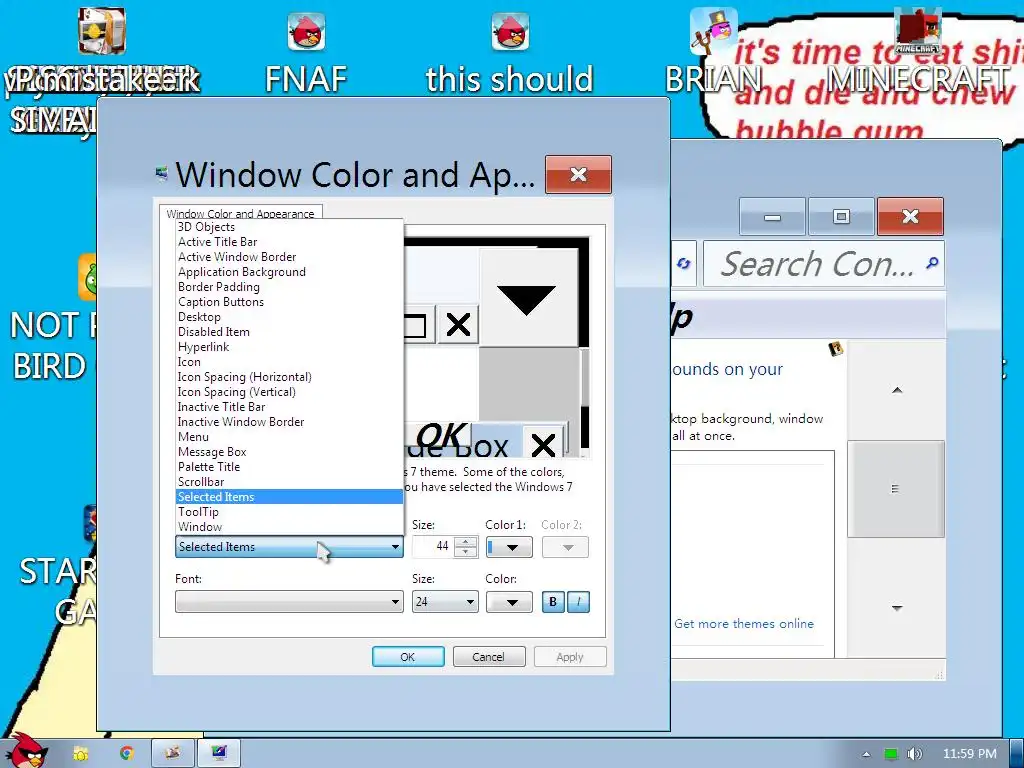Click search magnifier icon in Control Panel
1024x768 pixels.
coord(932,263)
